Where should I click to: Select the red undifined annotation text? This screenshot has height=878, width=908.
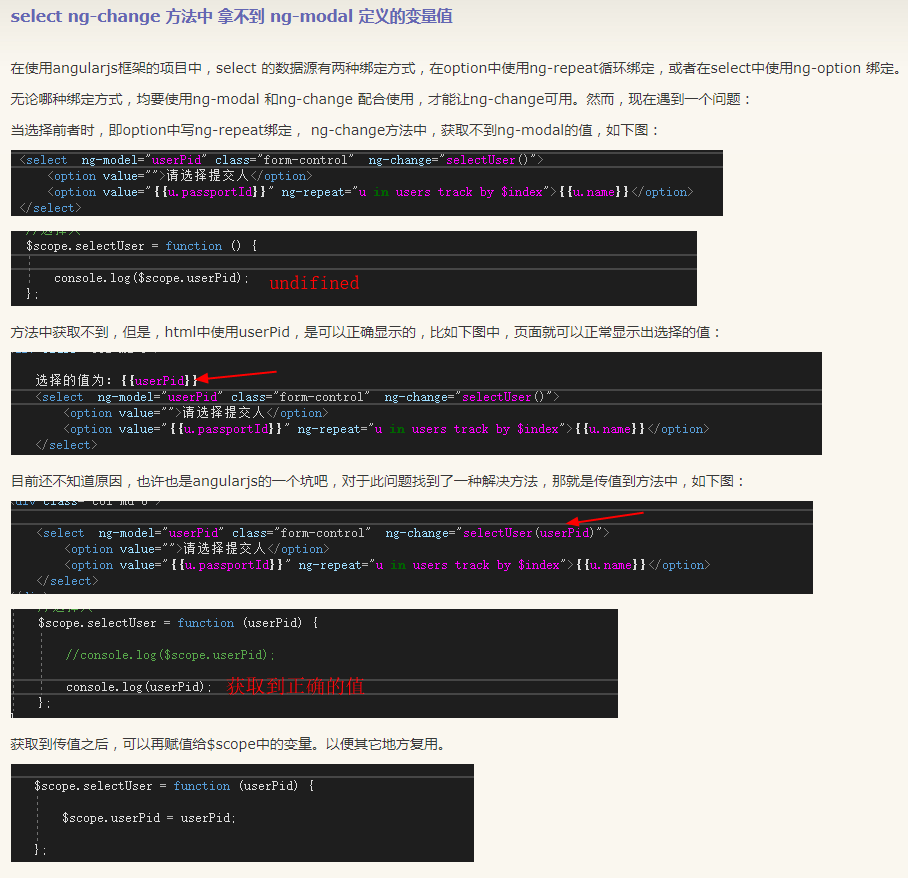pyautogui.click(x=314, y=283)
